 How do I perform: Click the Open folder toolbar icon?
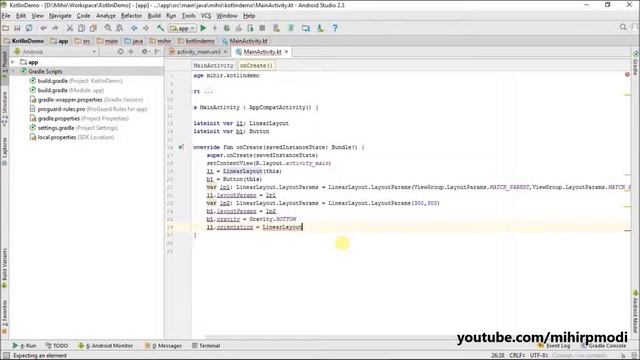pos(6,28)
